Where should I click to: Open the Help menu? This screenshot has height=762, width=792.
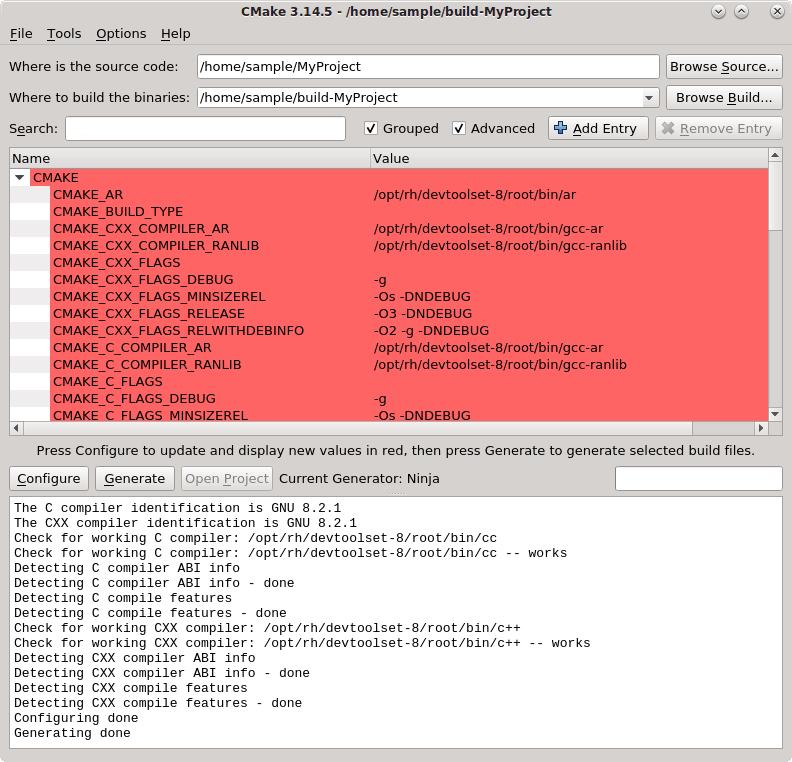(x=175, y=34)
